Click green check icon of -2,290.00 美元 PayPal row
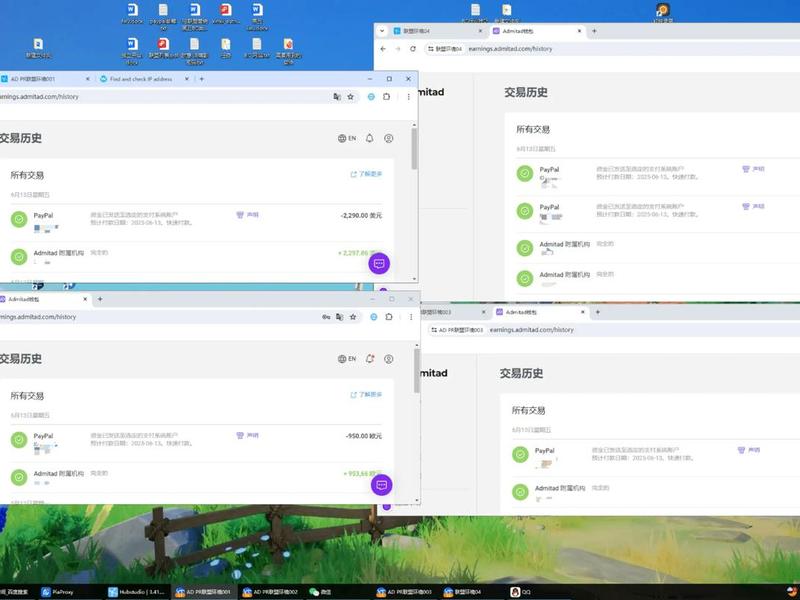This screenshot has height=600, width=800. click(19, 219)
